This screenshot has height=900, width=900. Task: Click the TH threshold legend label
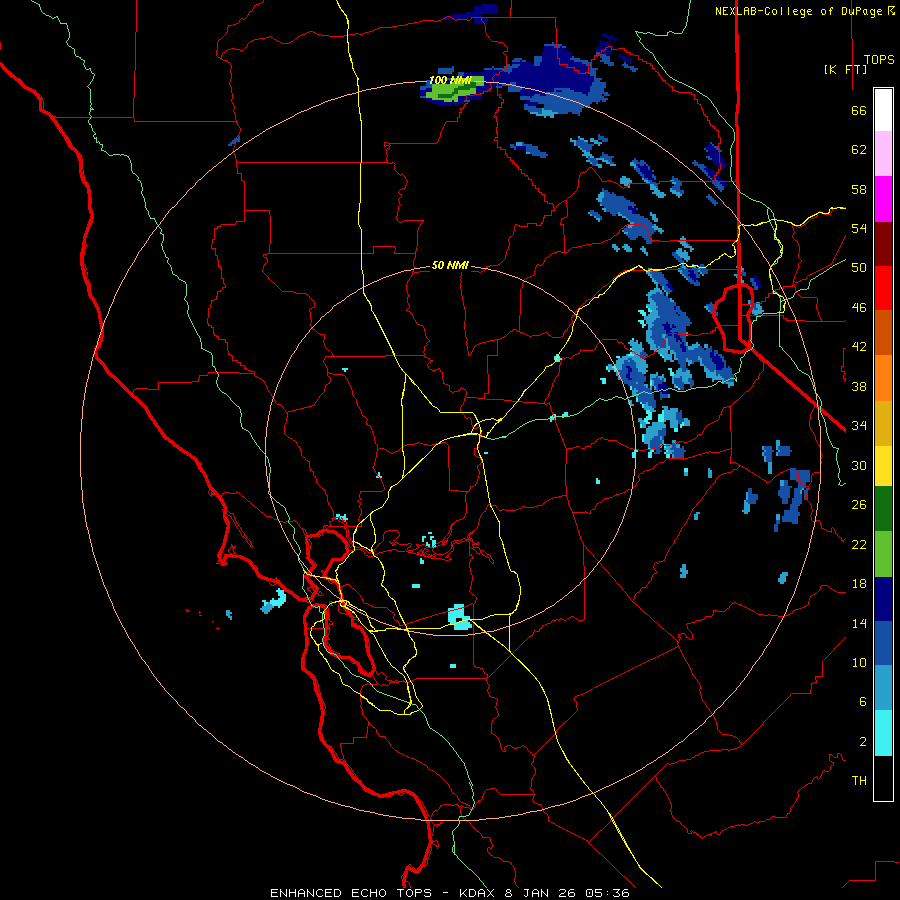point(859,781)
